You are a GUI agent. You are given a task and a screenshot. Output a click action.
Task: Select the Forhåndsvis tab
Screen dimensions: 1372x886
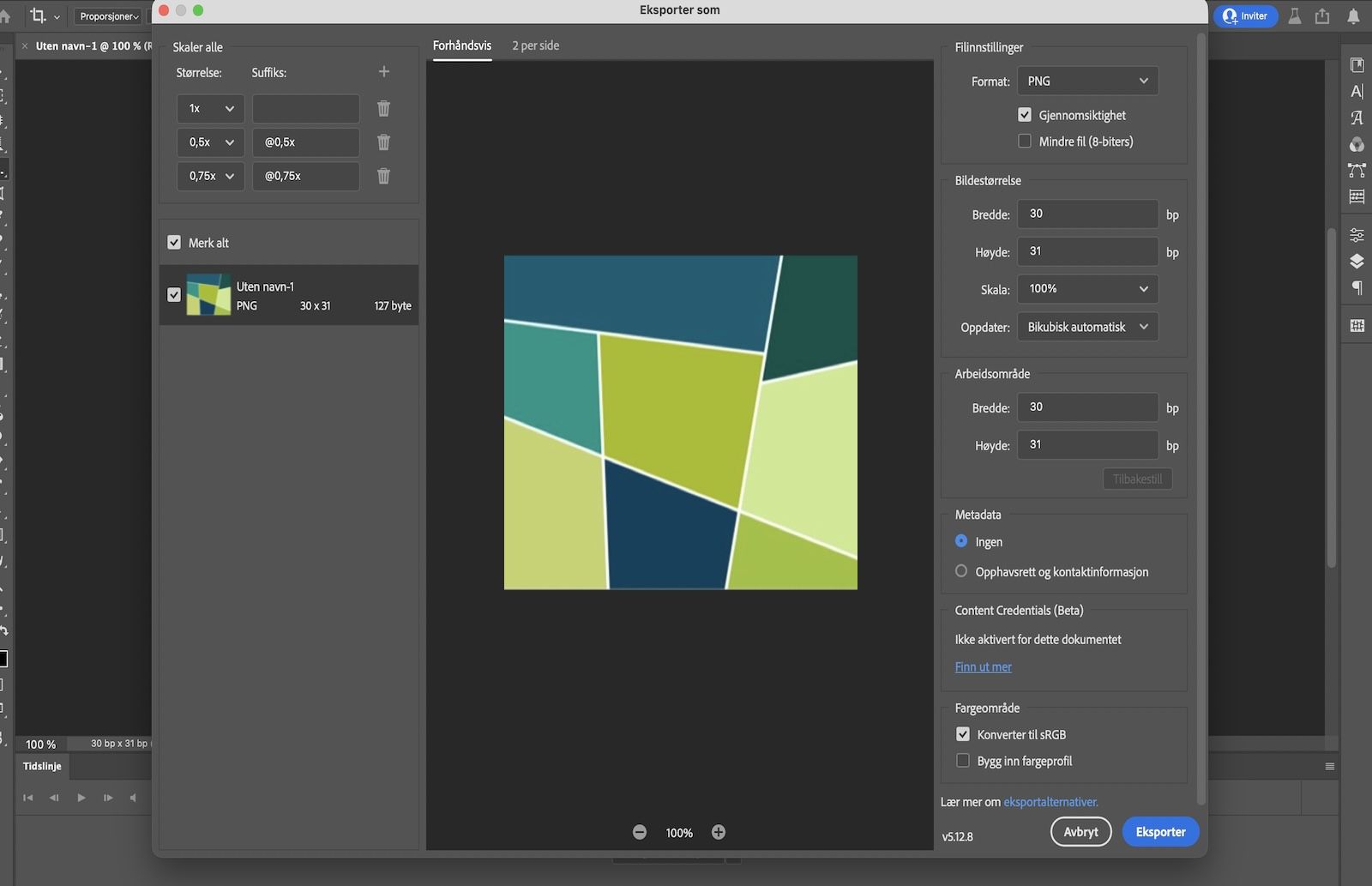click(x=461, y=45)
